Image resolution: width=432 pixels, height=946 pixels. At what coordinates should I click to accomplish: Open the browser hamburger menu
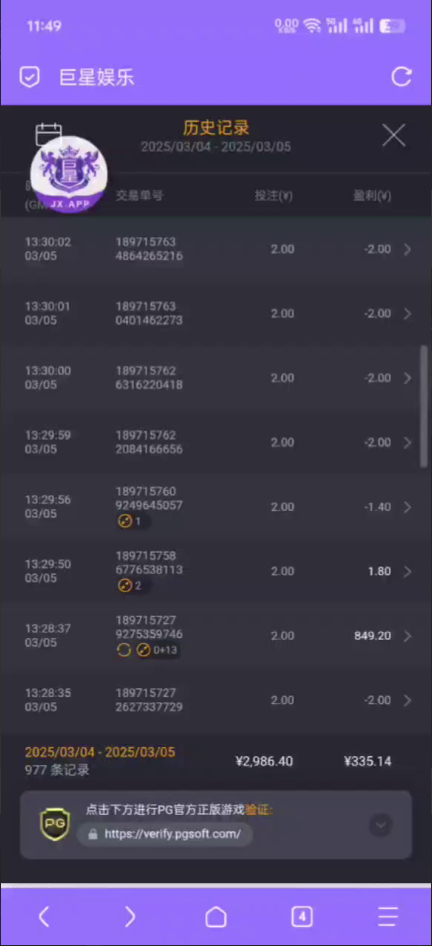(388, 917)
